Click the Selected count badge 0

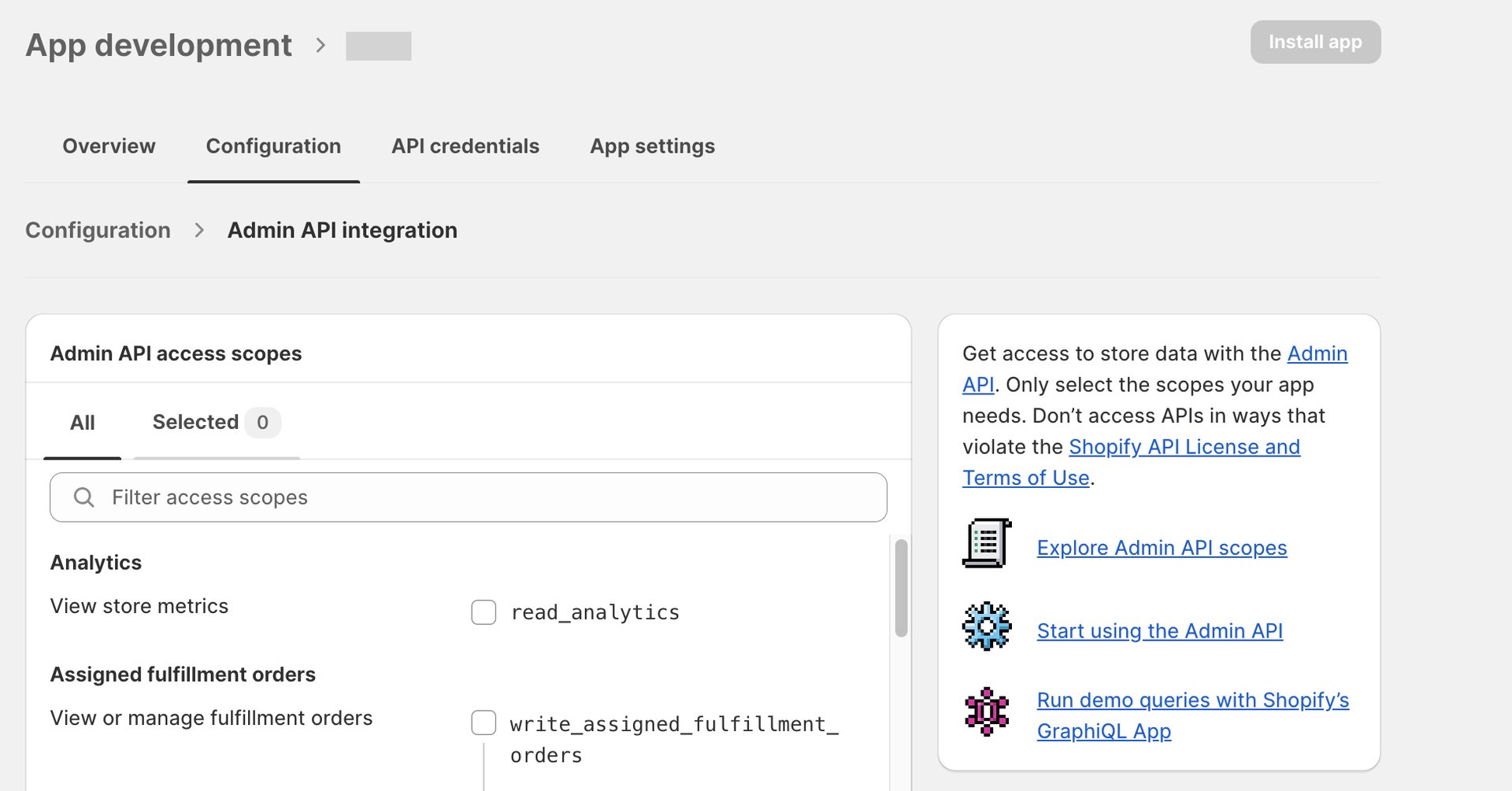[x=262, y=423]
